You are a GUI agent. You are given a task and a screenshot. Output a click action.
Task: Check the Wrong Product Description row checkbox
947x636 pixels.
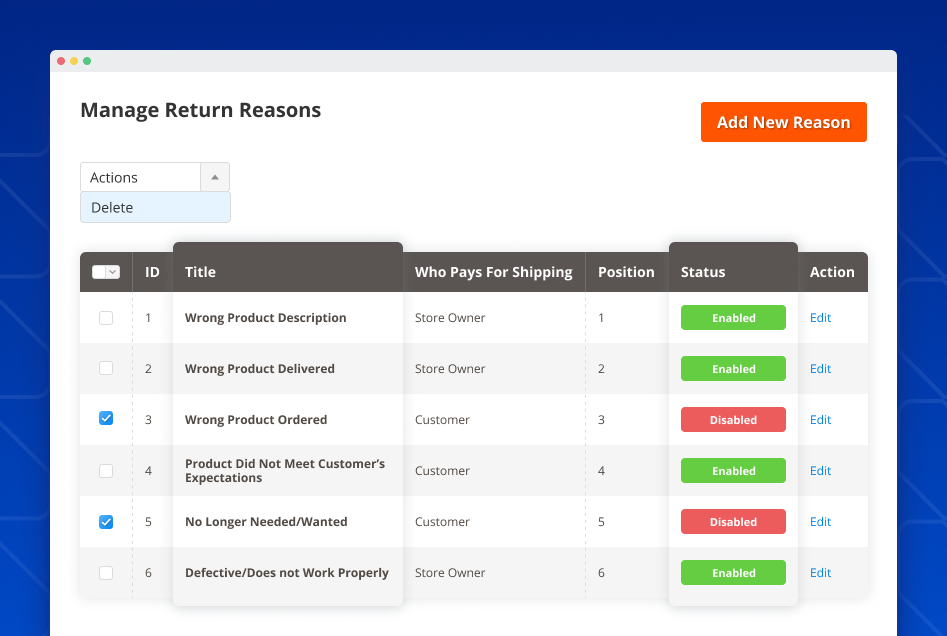(x=106, y=317)
